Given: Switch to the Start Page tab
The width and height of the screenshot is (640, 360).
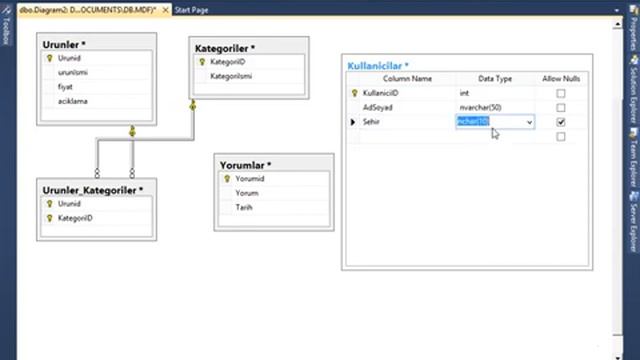Looking at the screenshot, I should (x=191, y=10).
